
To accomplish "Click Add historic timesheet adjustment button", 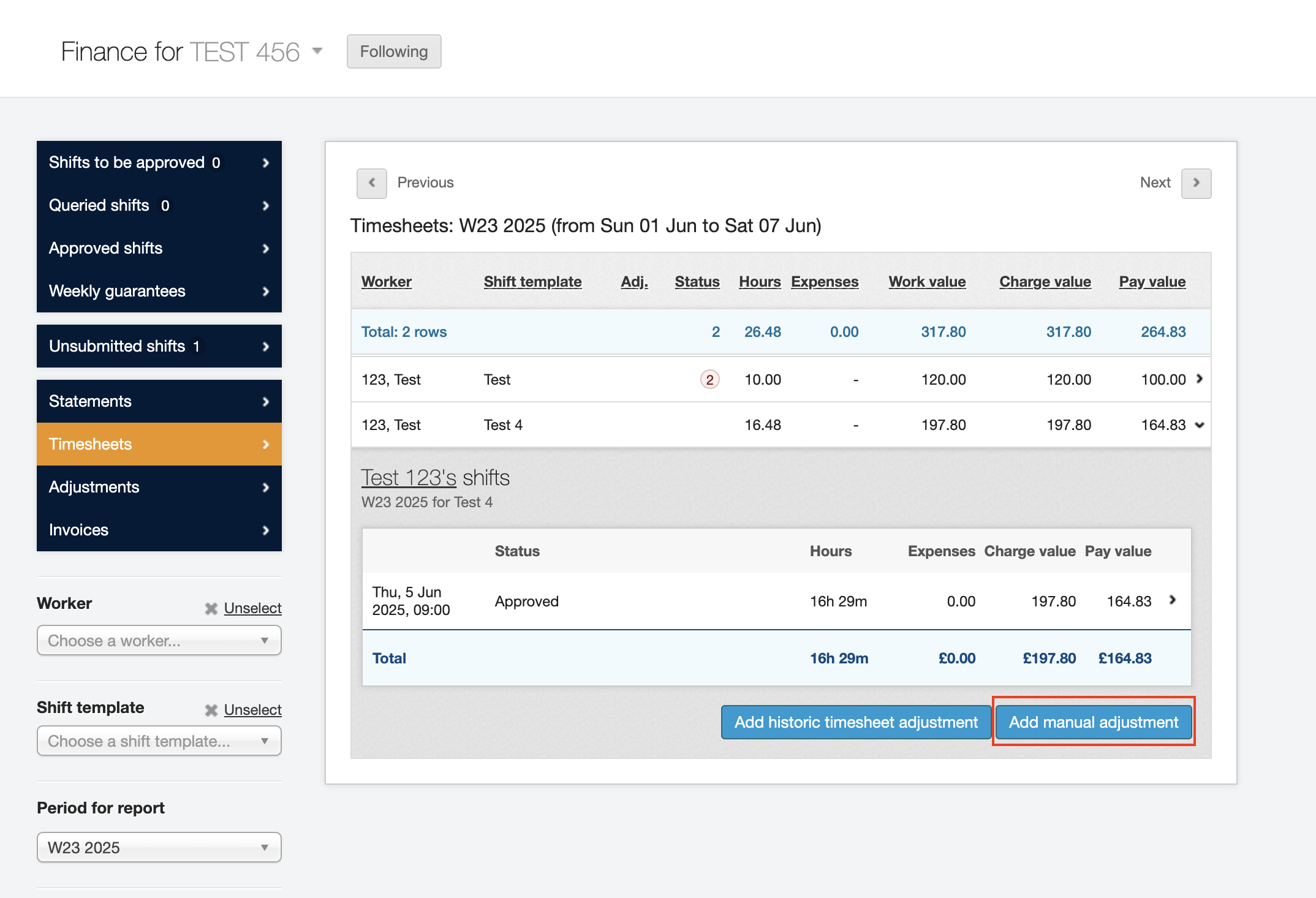I will [x=855, y=722].
